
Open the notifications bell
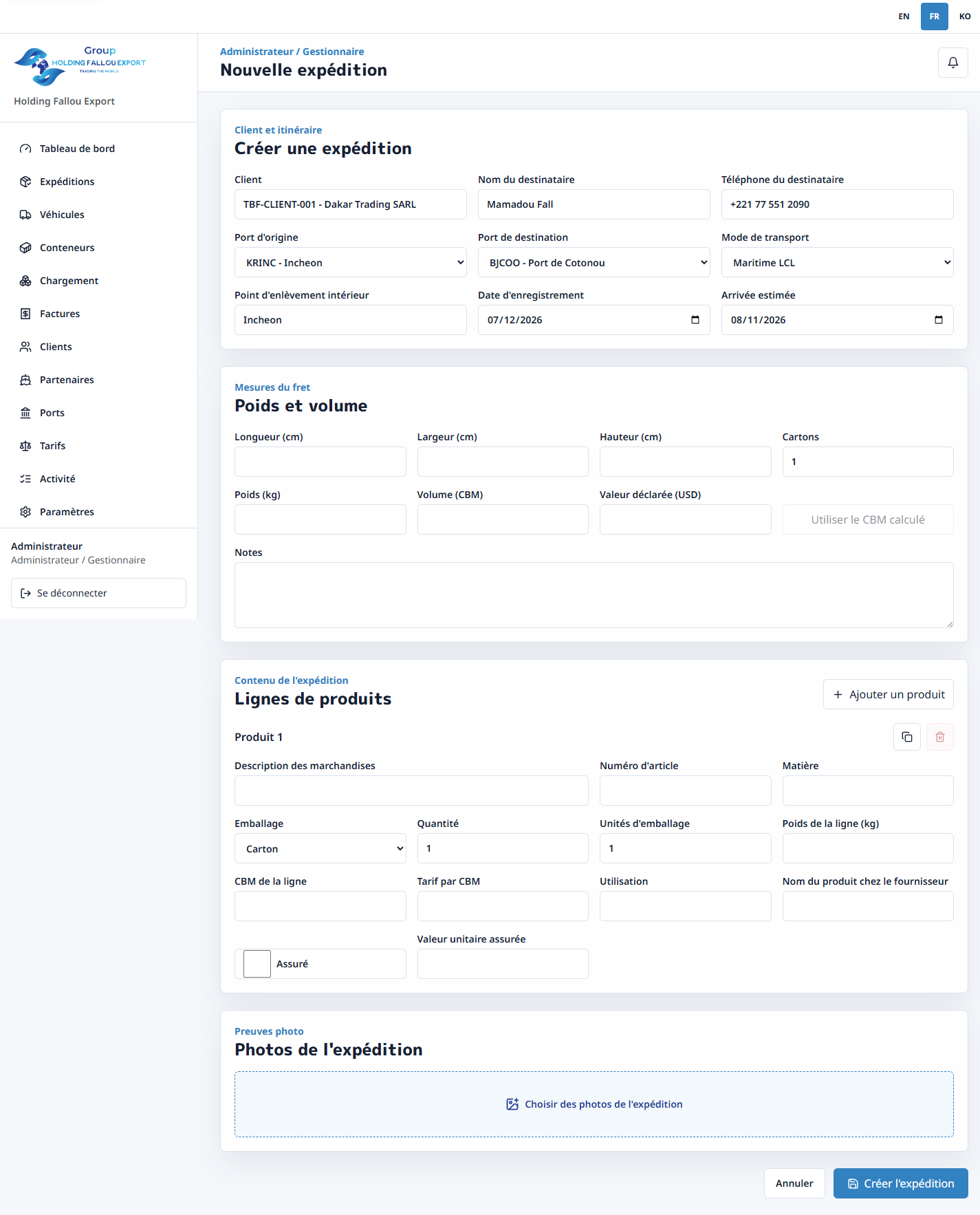(x=952, y=63)
